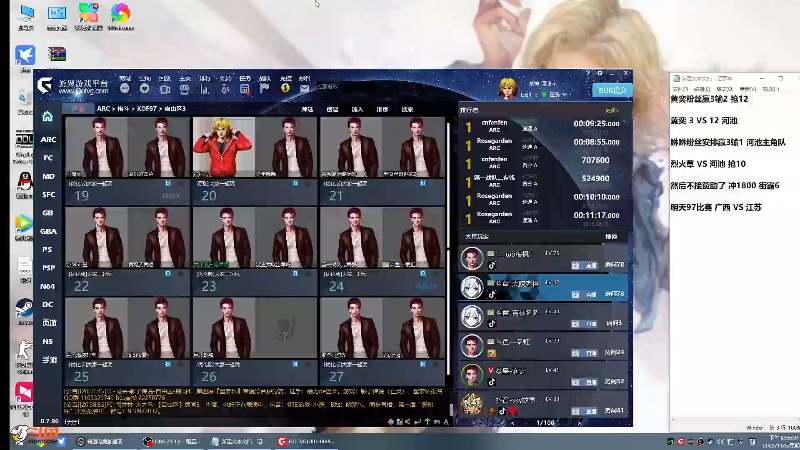Open blue bird app icon on desktop
Viewport: 800px width, 450px height.
click(x=24, y=55)
